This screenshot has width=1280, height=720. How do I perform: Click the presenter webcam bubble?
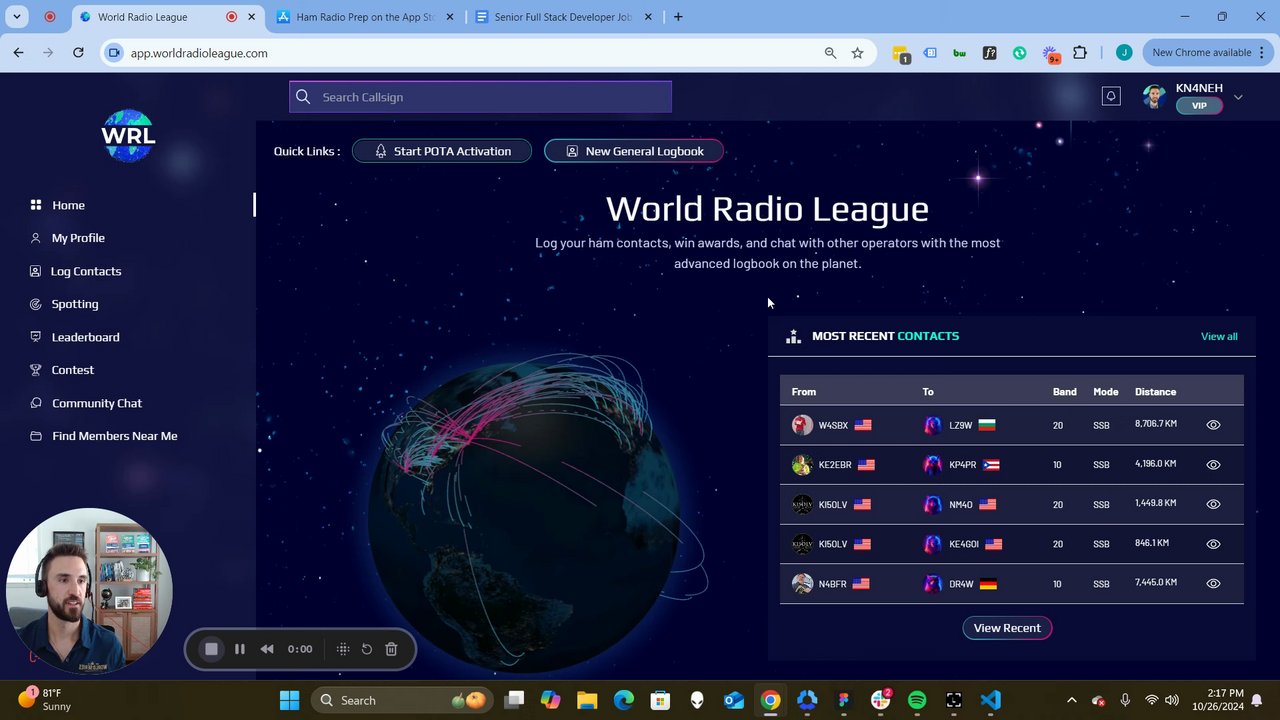pyautogui.click(x=89, y=591)
